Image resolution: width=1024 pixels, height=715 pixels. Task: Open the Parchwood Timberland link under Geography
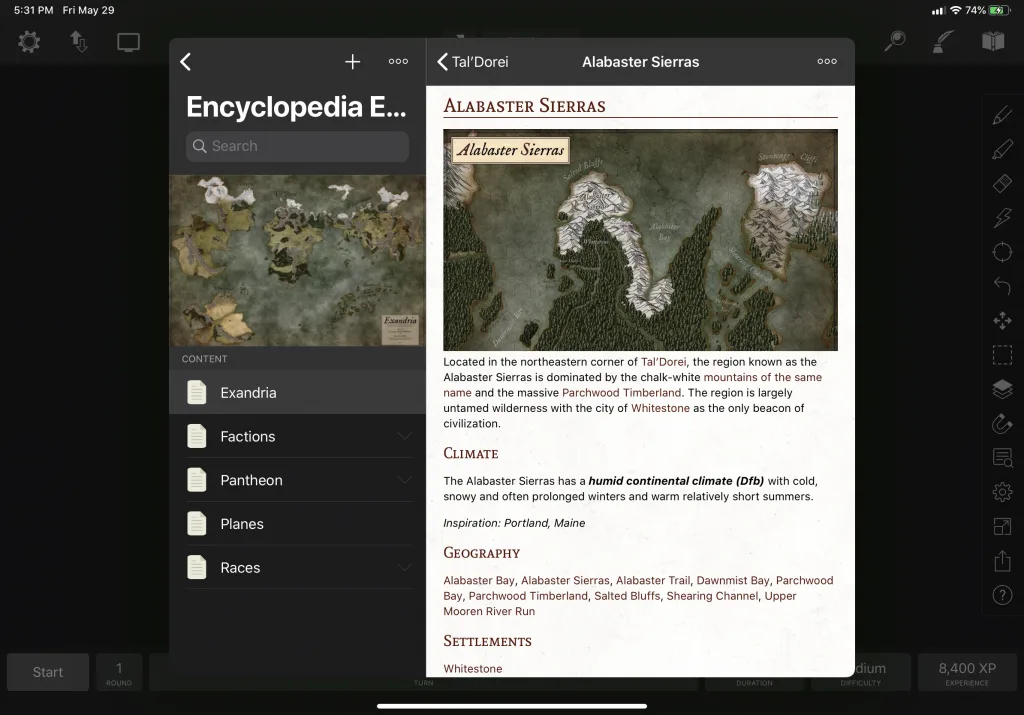point(528,596)
